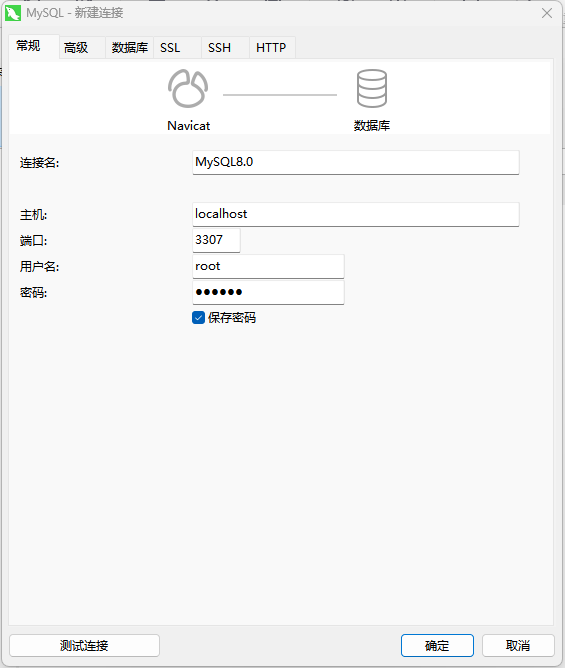The height and width of the screenshot is (668, 565).
Task: Click the 主机 field with localhost
Action: 355,214
